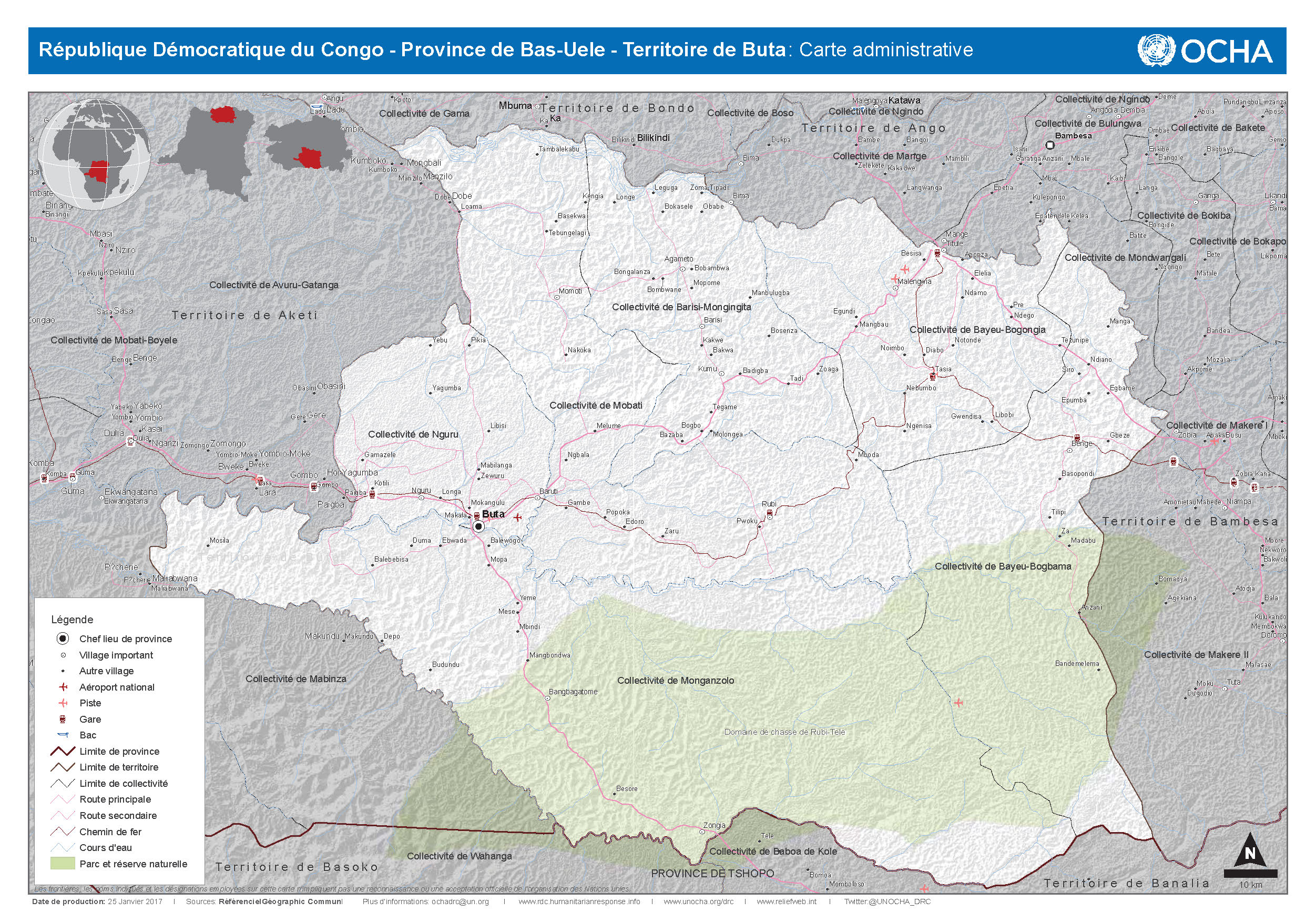Viewport: 1316px width, 922px height.
Task: Click the Africa globe inset map
Action: (95, 155)
